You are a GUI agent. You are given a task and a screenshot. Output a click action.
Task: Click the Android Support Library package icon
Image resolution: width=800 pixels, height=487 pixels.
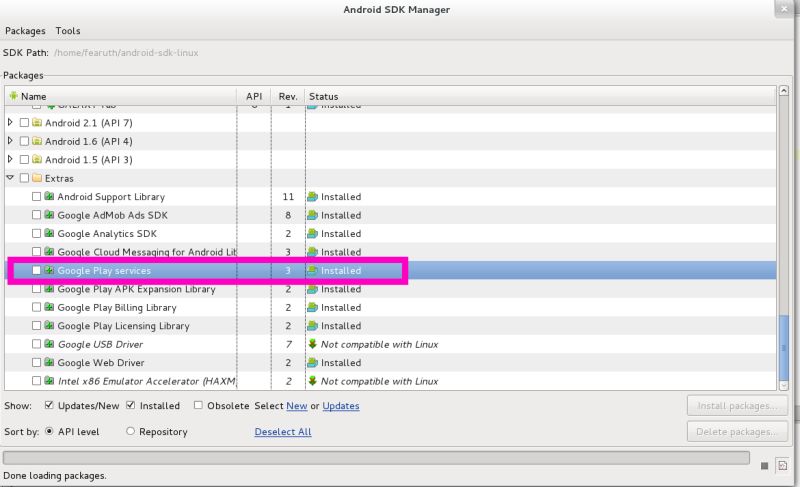point(49,196)
